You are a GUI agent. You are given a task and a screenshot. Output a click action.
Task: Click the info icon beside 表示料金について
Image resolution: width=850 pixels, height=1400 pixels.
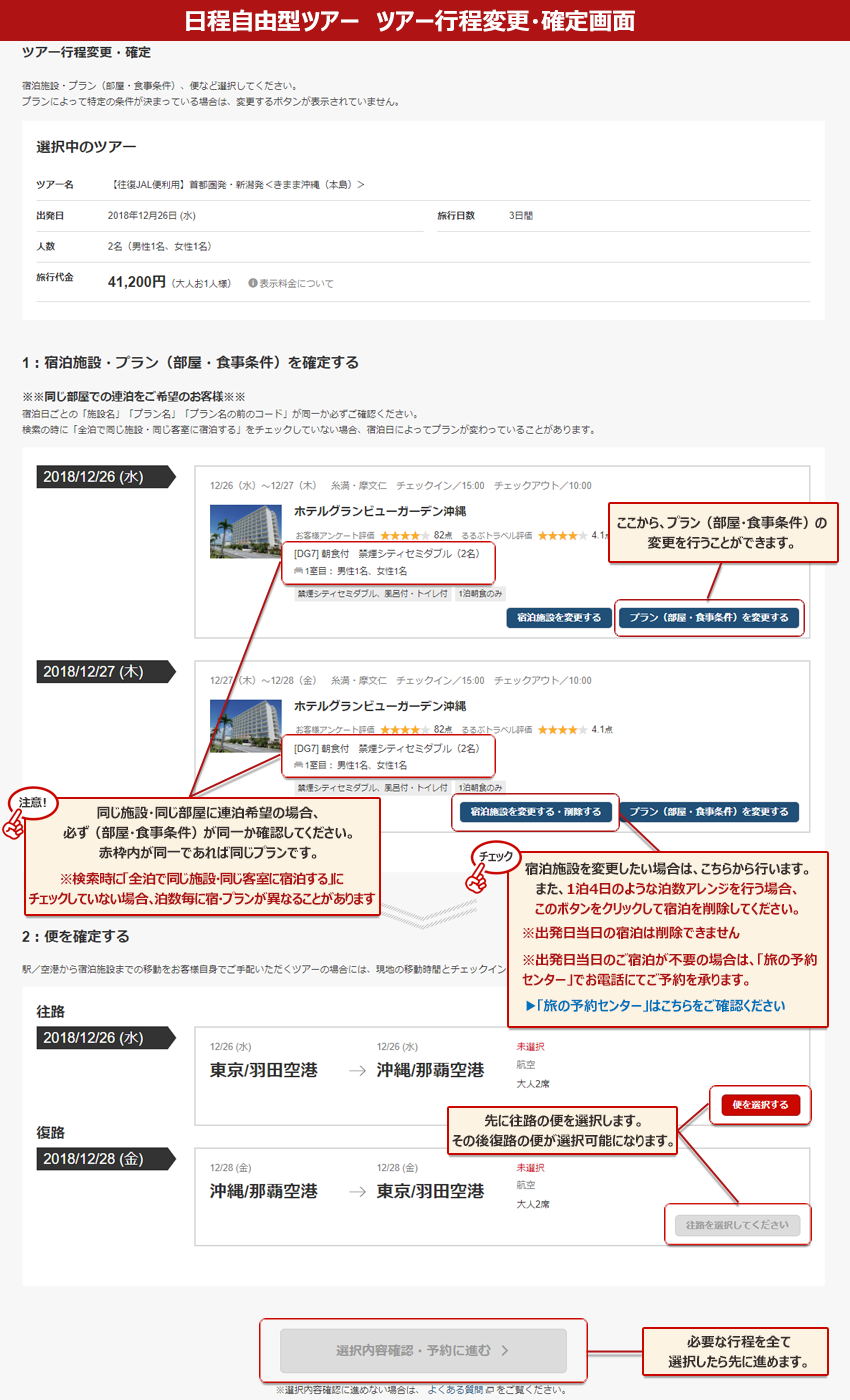(x=253, y=283)
